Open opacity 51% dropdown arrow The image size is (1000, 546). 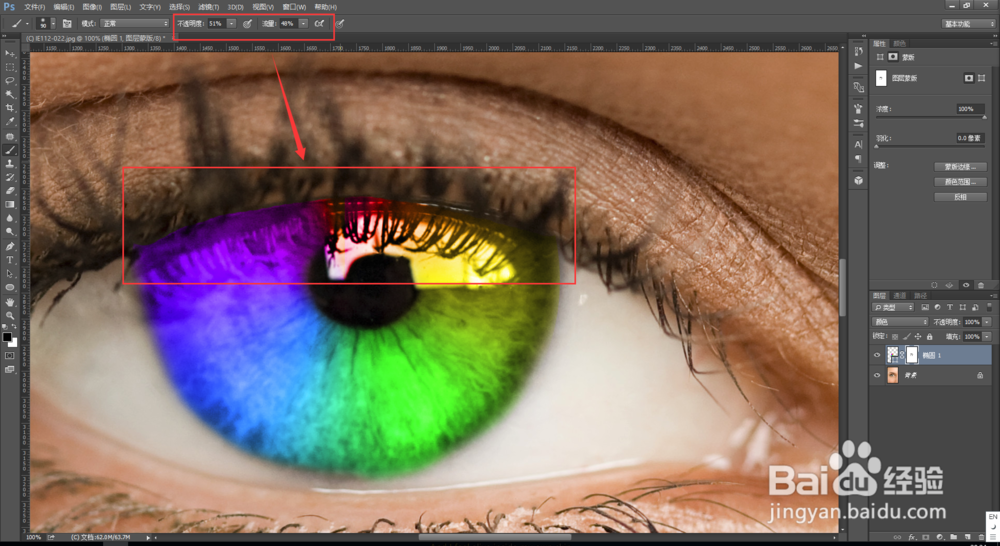232,24
